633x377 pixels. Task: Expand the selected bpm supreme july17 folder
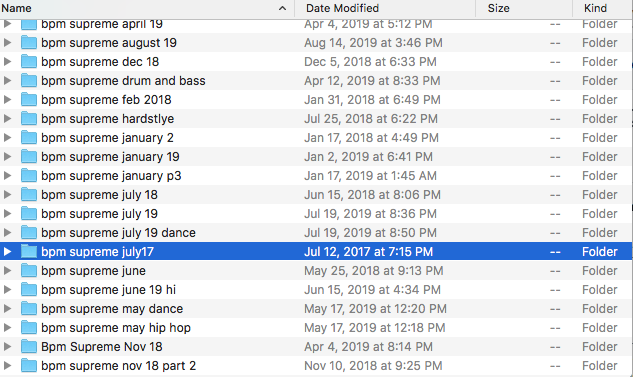coord(7,251)
